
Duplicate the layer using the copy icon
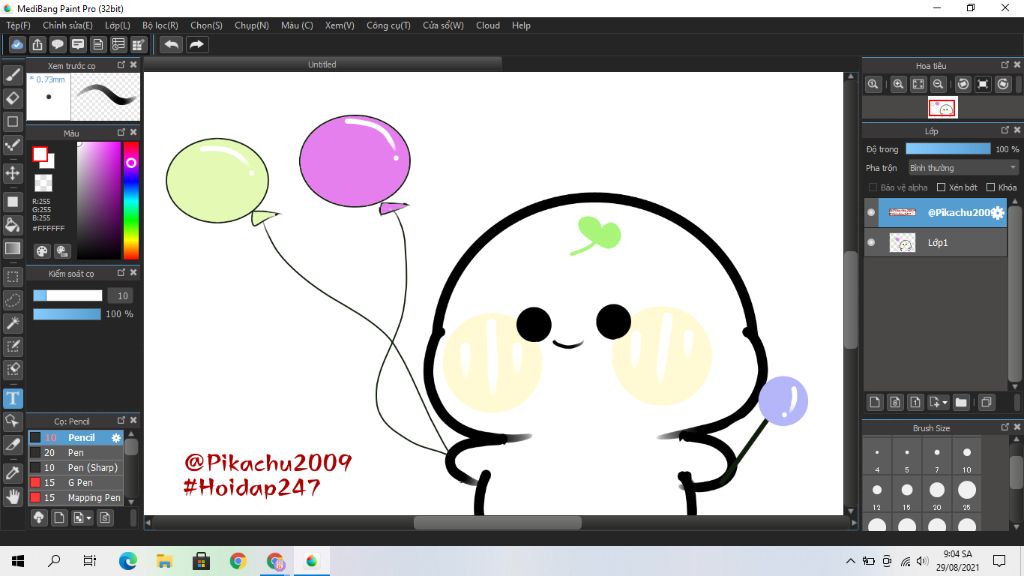coord(986,402)
